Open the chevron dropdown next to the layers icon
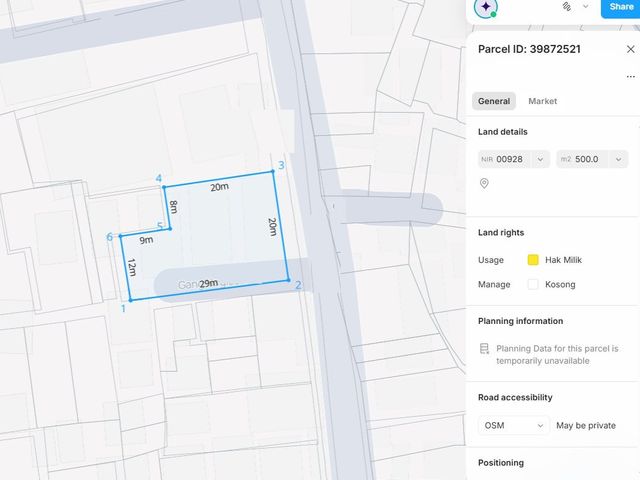This screenshot has width=640, height=480. 586,7
